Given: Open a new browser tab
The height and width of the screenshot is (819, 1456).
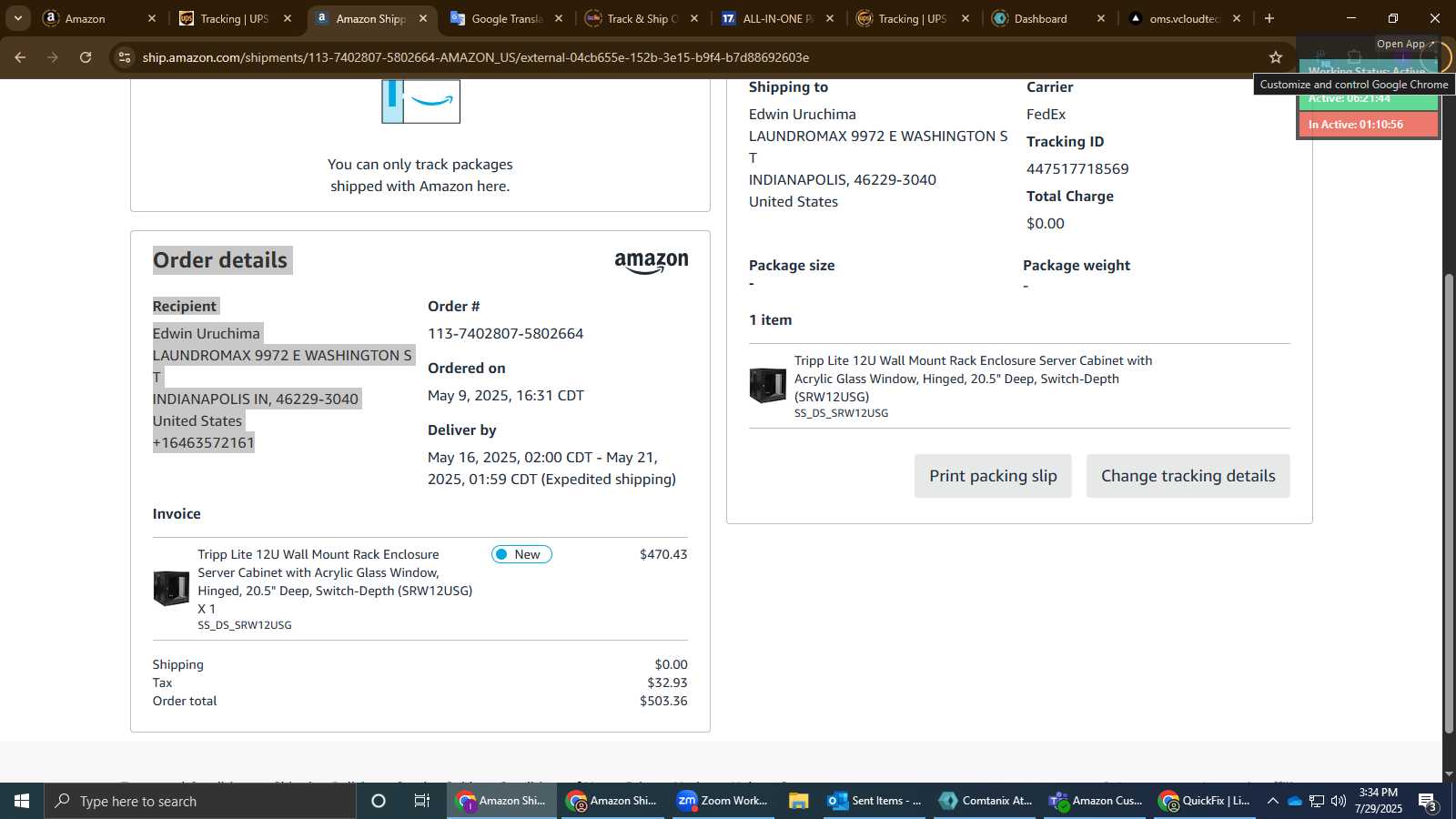Looking at the screenshot, I should (1269, 18).
